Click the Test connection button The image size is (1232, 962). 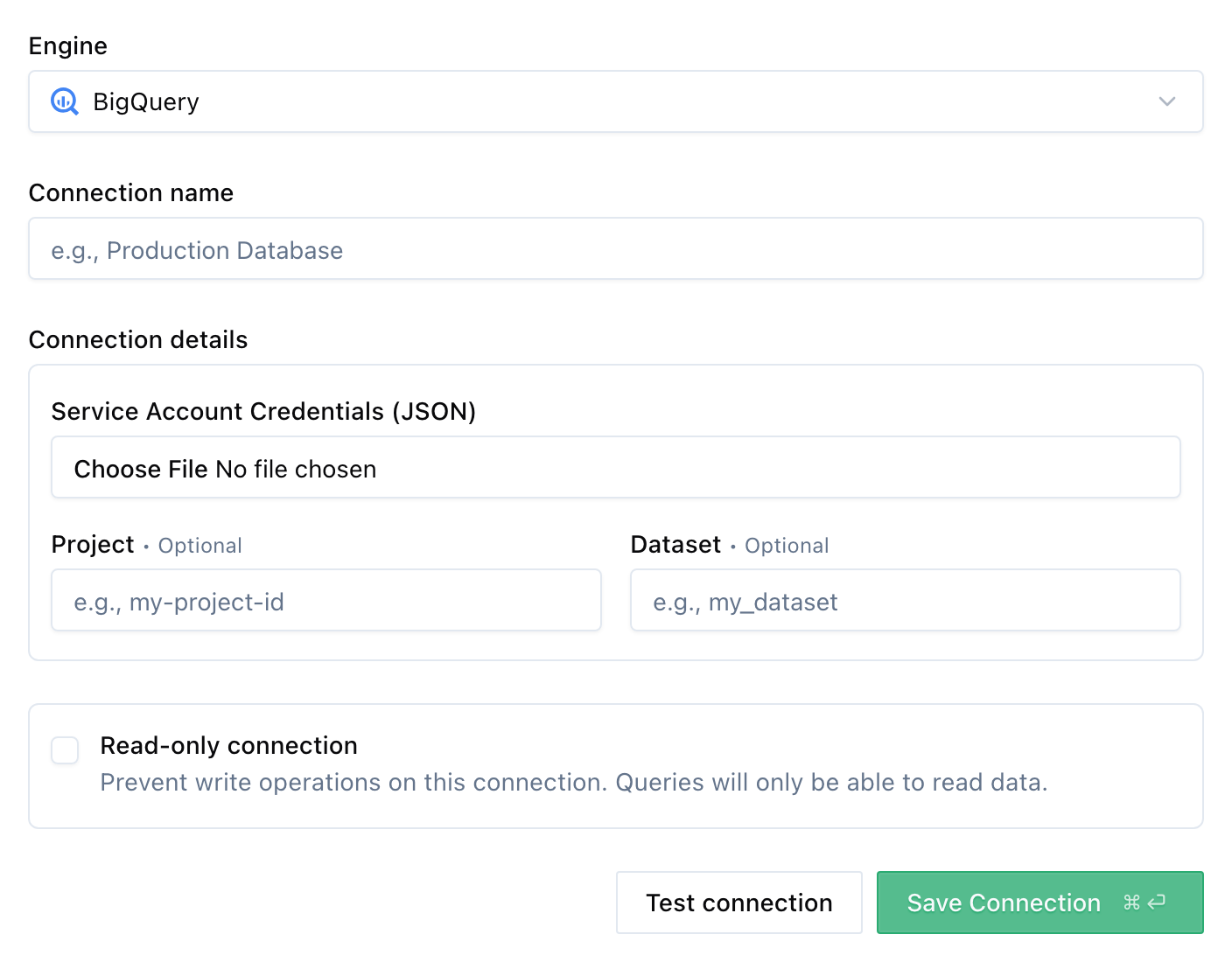coord(738,902)
